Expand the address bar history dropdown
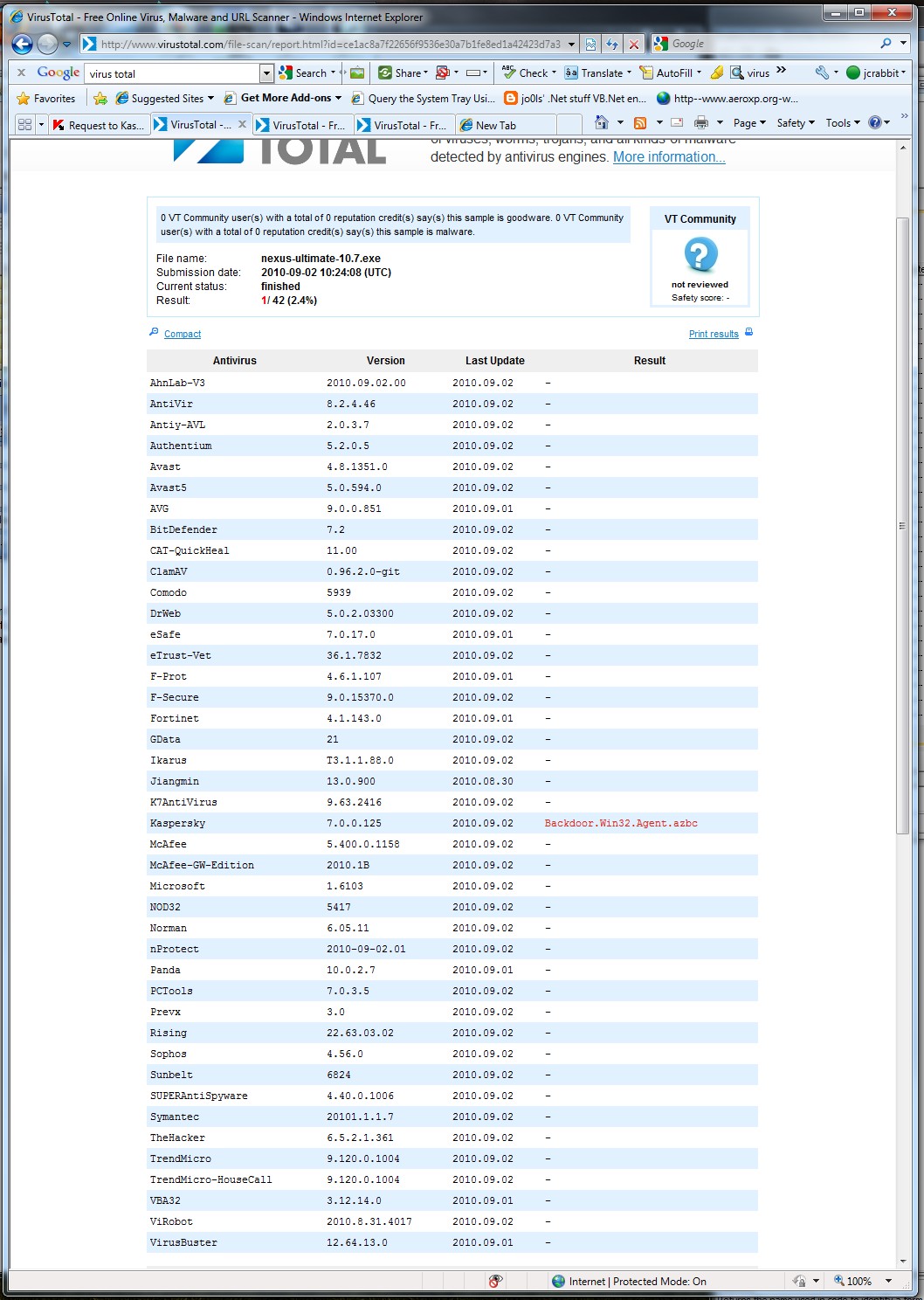924x1300 pixels. tap(571, 44)
